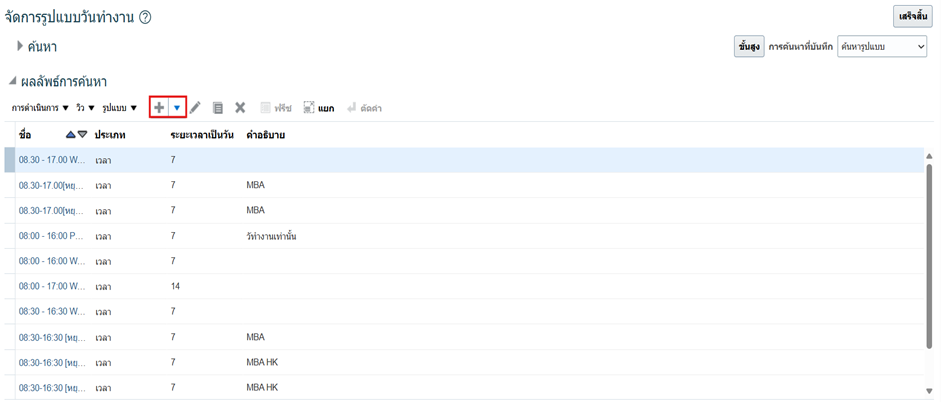Open the 08:00 - 17:00 W... pattern link

[52, 286]
